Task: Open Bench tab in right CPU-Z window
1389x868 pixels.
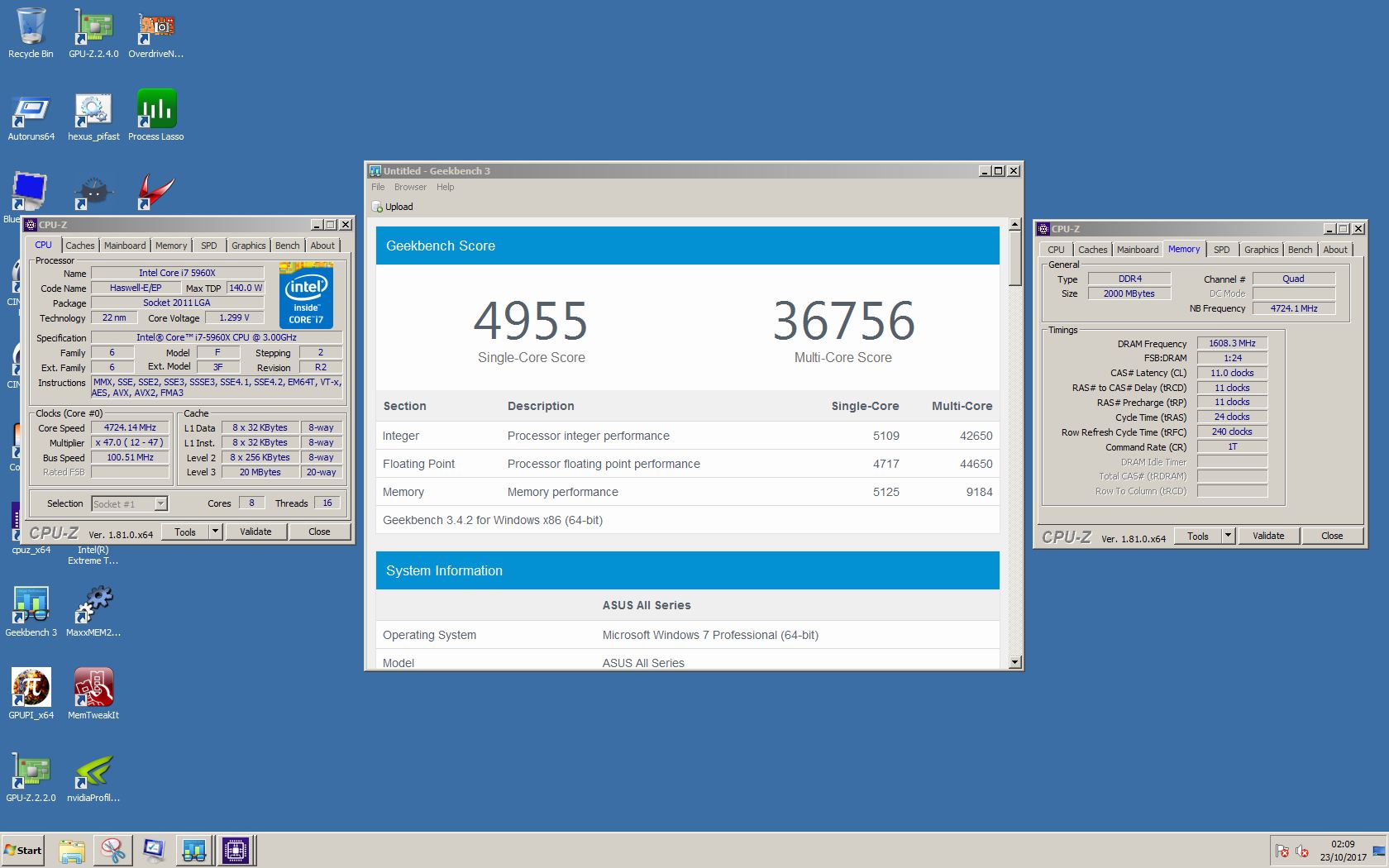Action: coord(1300,250)
